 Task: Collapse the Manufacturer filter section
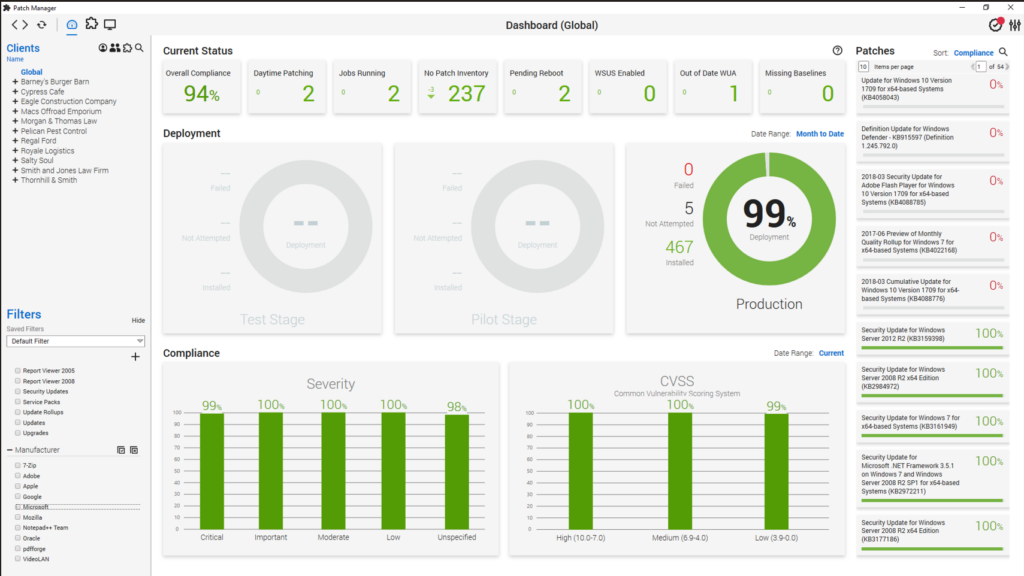point(8,450)
